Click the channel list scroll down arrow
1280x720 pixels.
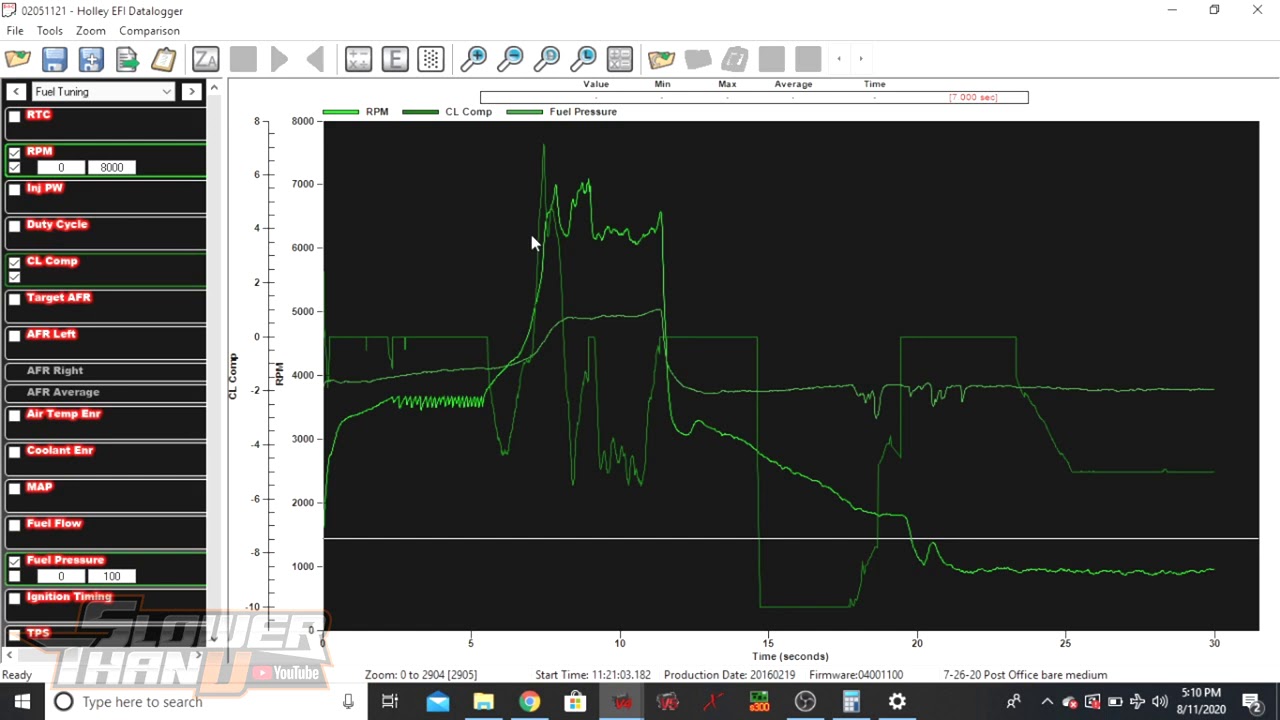(214, 637)
